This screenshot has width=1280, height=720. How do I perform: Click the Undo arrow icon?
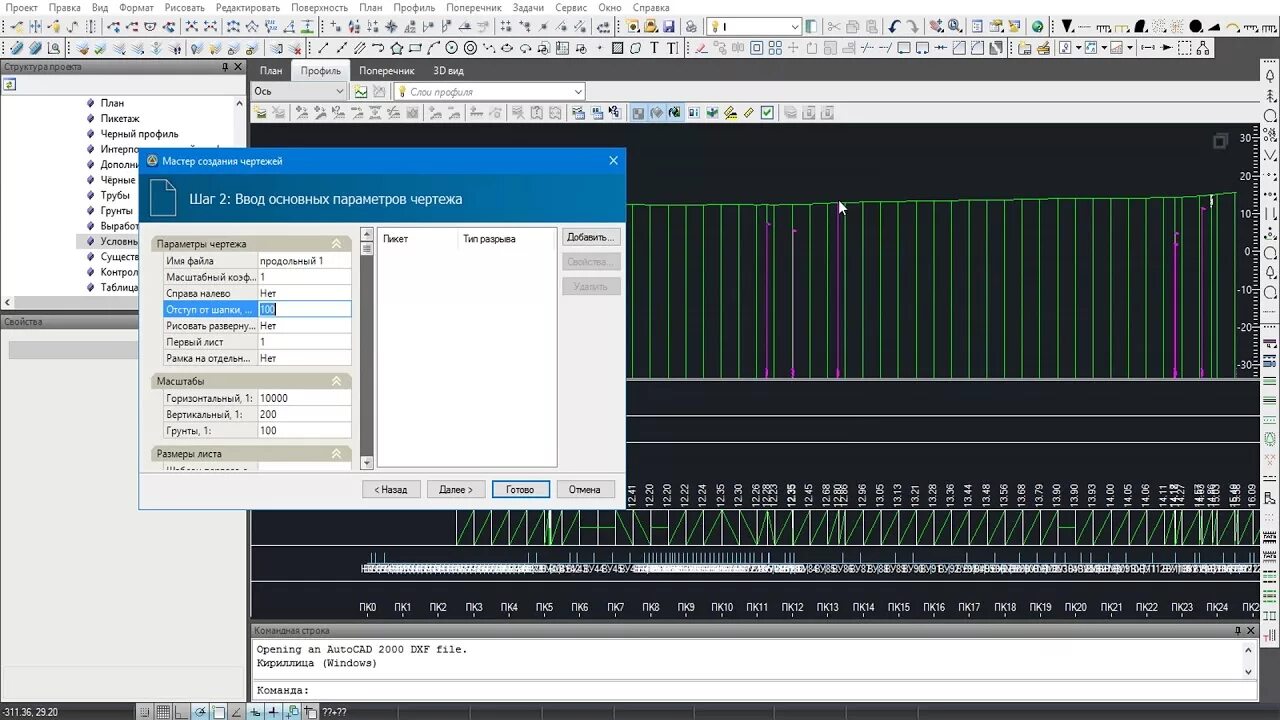[895, 26]
